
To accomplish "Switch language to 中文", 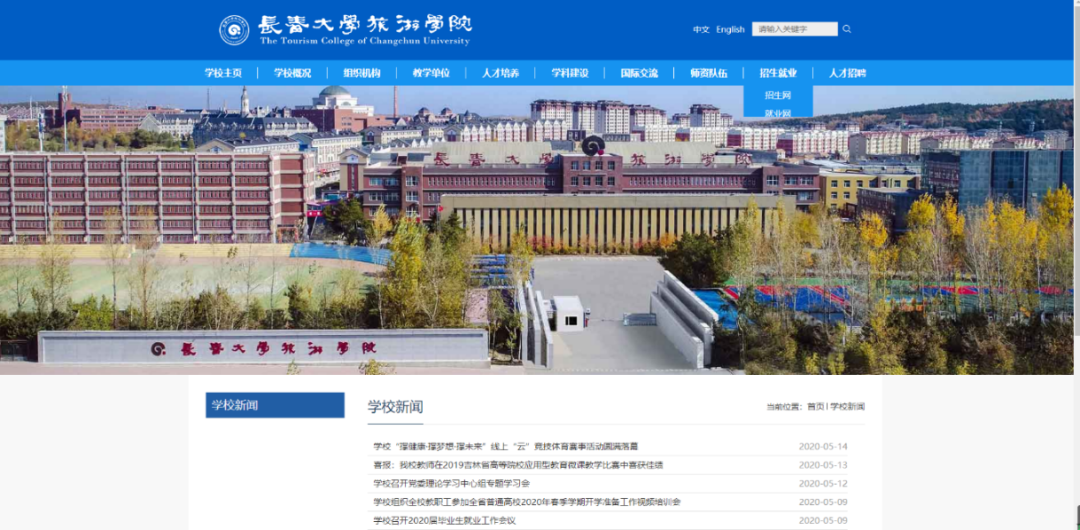I will coord(701,30).
